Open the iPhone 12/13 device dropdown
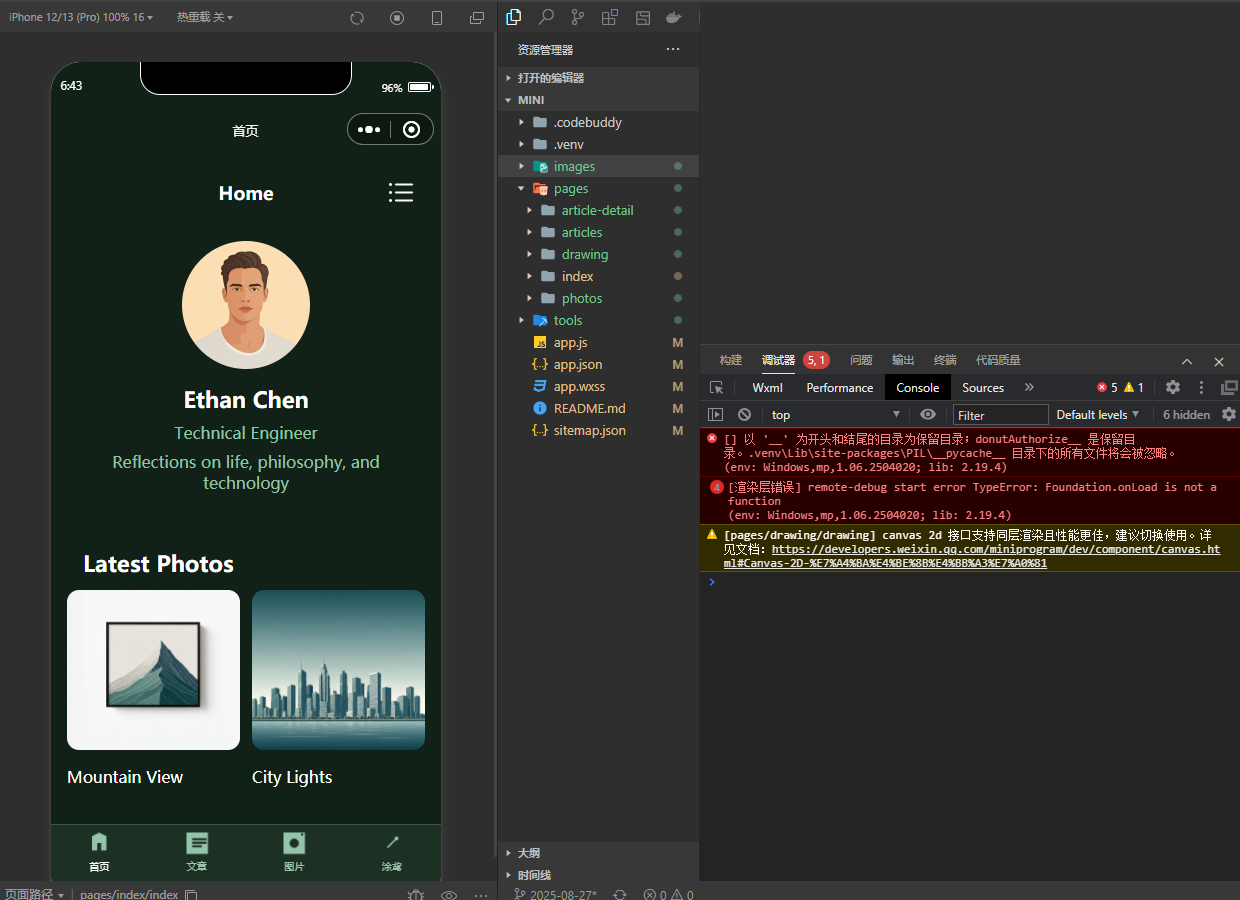Viewport: 1240px width, 900px height. tap(81, 17)
